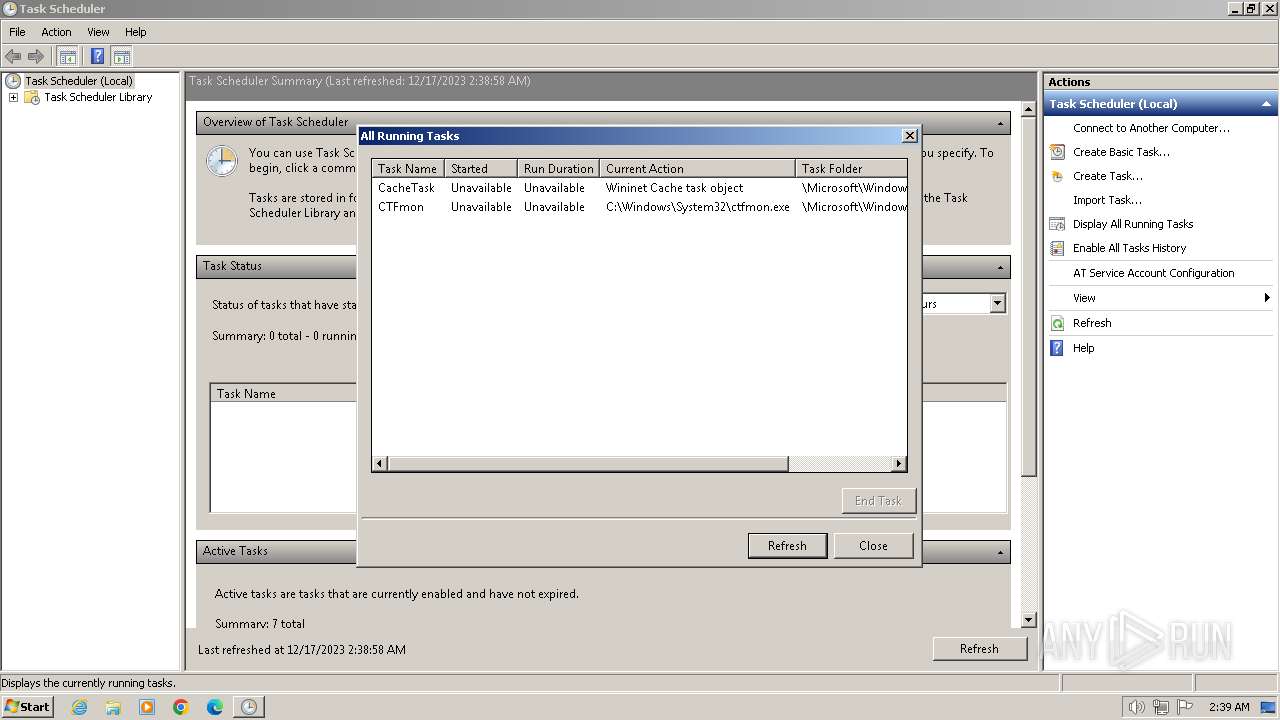The image size is (1280, 720).
Task: Sort by the Task Name column header
Action: (x=408, y=168)
